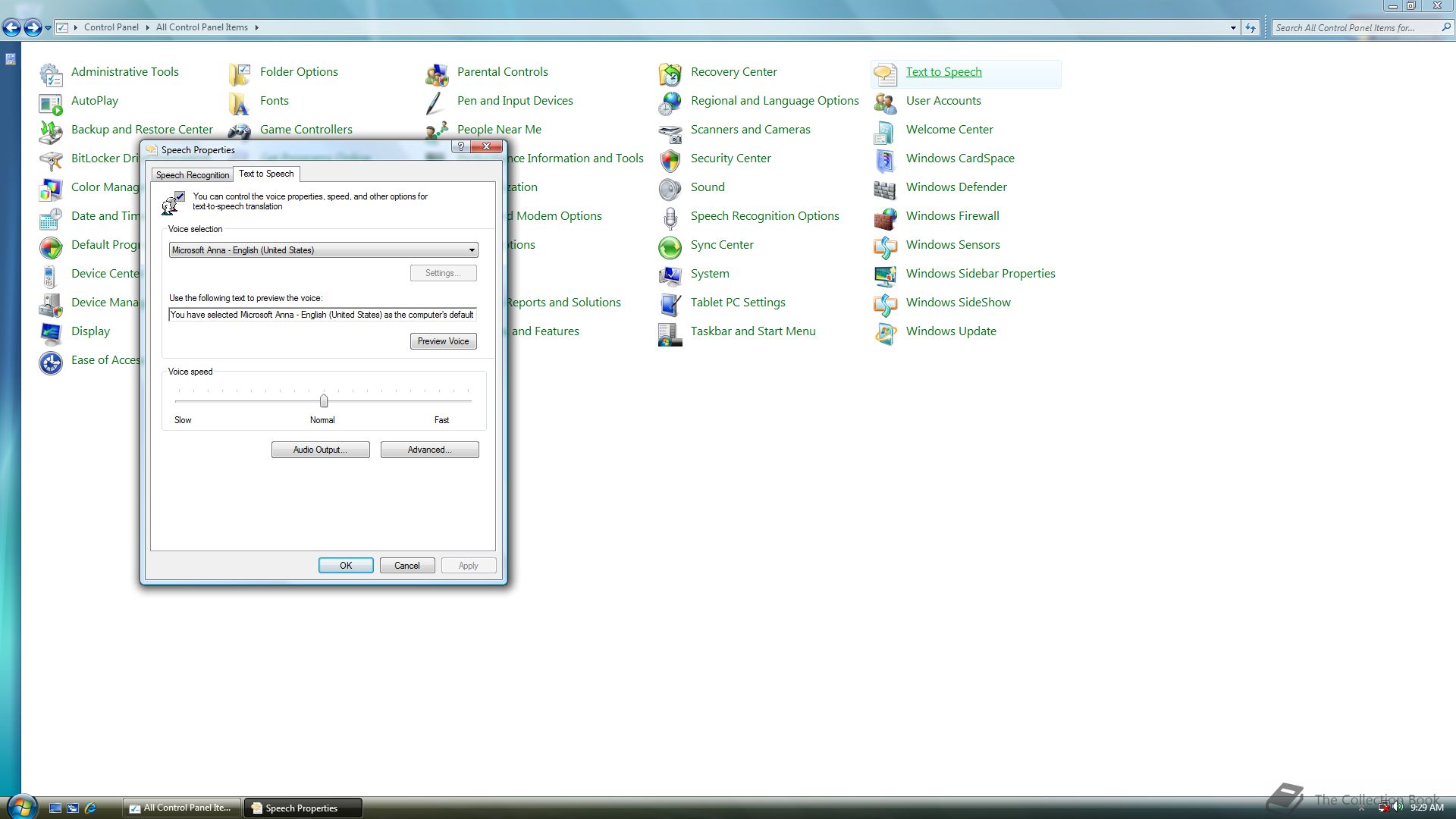The image size is (1456, 819).
Task: Click the Speech Recognition Options microphone icon
Action: pos(670,218)
